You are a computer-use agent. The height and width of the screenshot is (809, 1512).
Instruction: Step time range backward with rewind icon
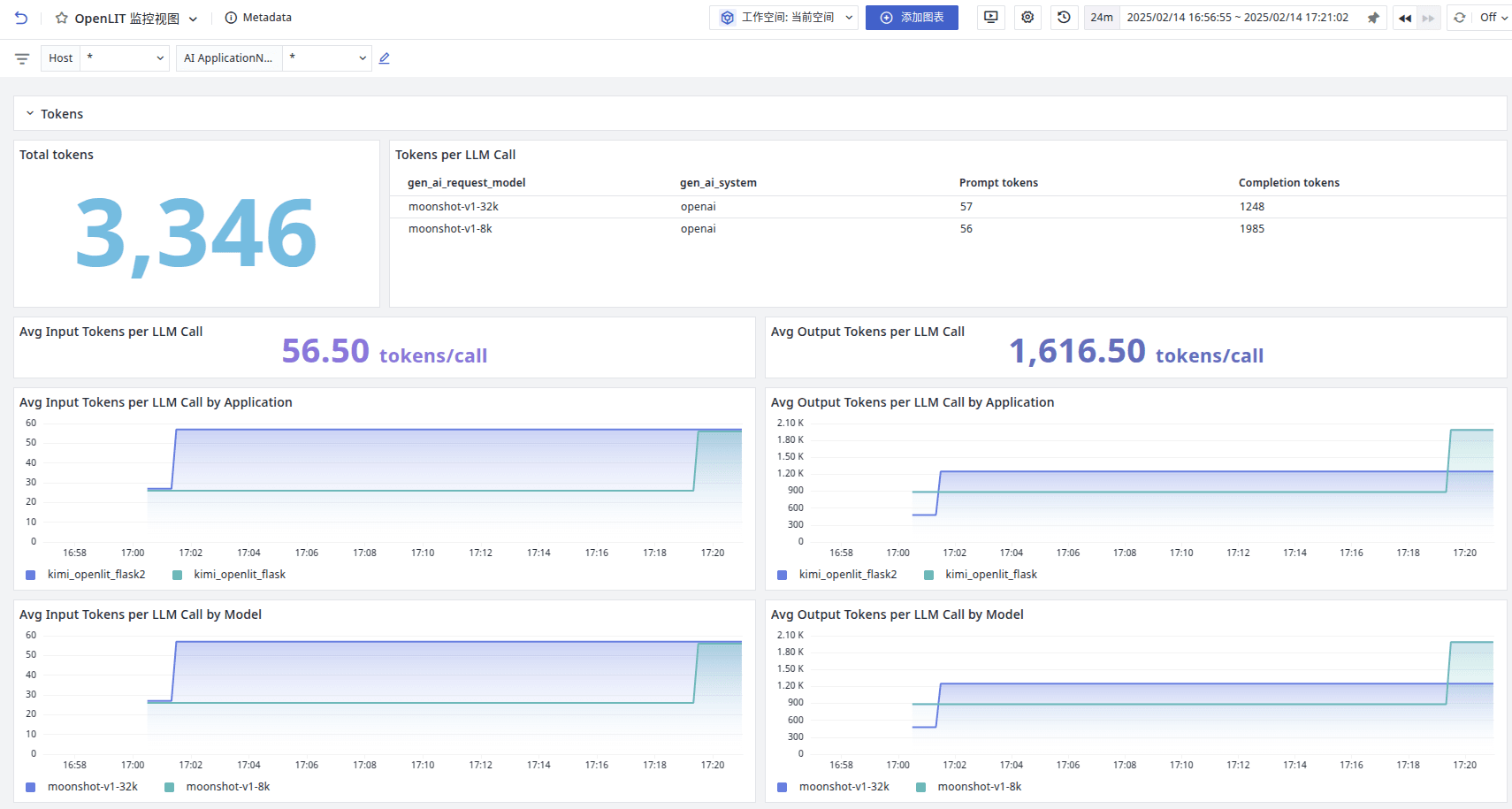click(1405, 18)
